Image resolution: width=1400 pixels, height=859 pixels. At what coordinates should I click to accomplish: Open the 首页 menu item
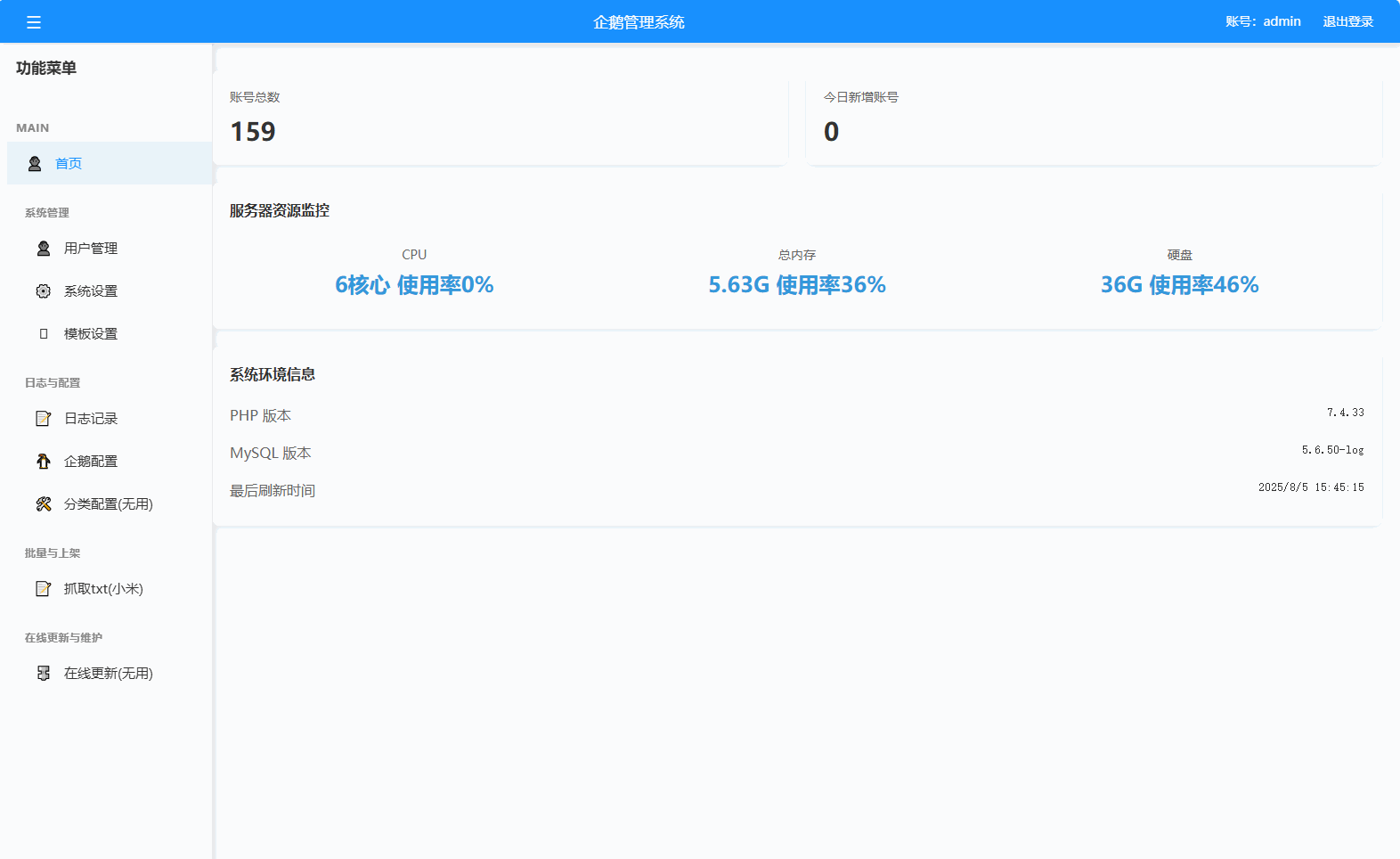coord(69,164)
